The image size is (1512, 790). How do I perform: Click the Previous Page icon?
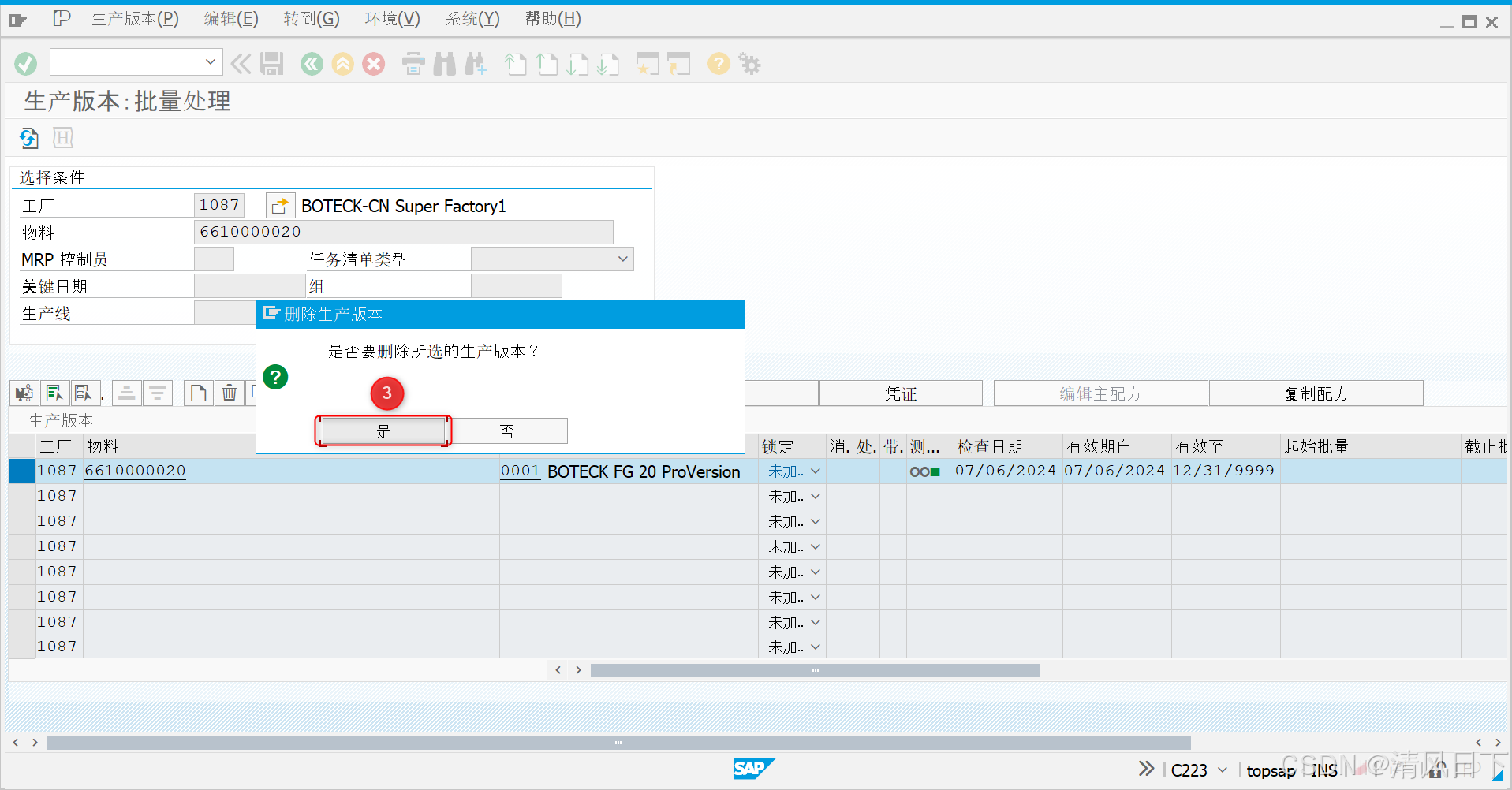[x=547, y=64]
